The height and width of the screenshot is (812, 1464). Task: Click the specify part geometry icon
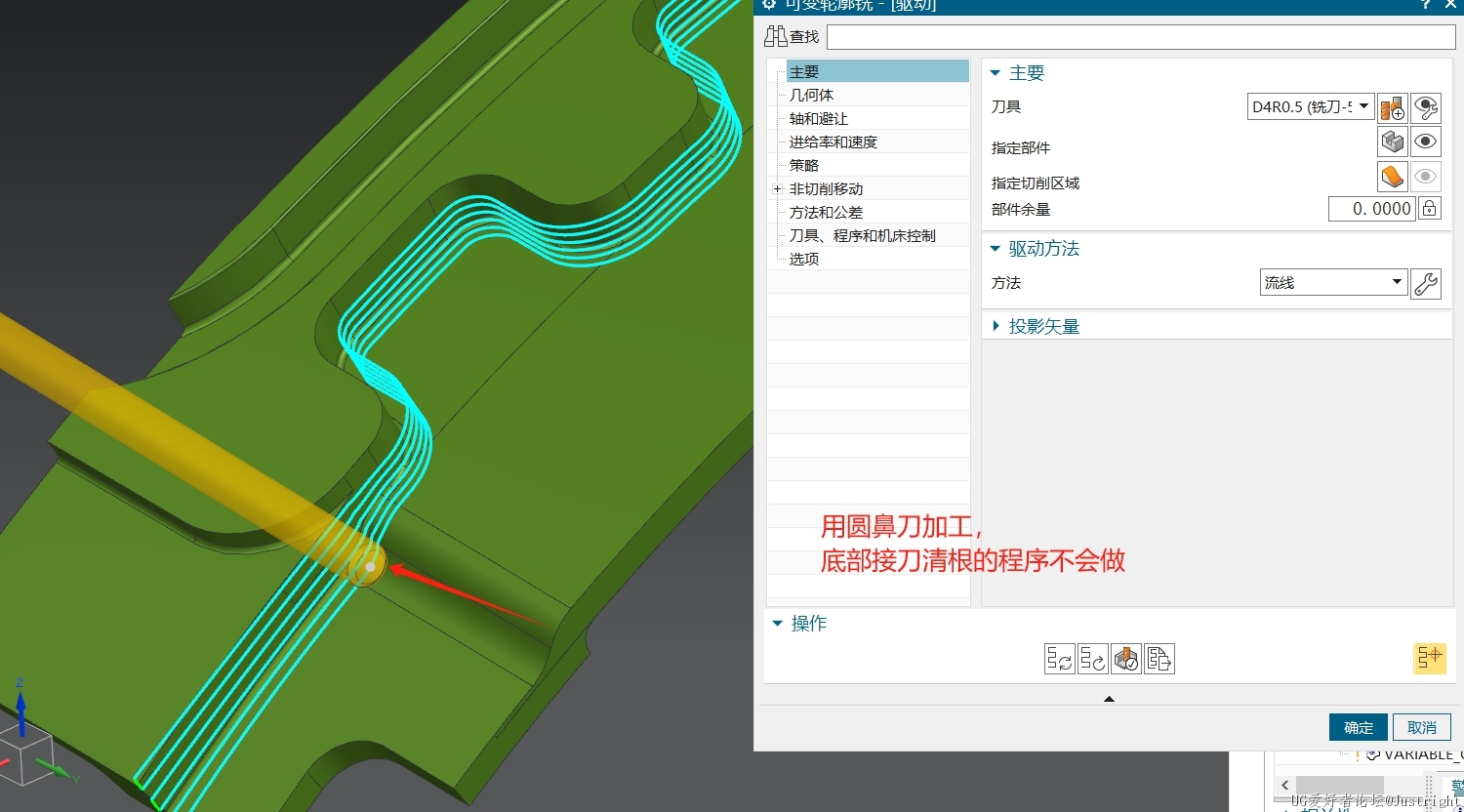tap(1393, 142)
